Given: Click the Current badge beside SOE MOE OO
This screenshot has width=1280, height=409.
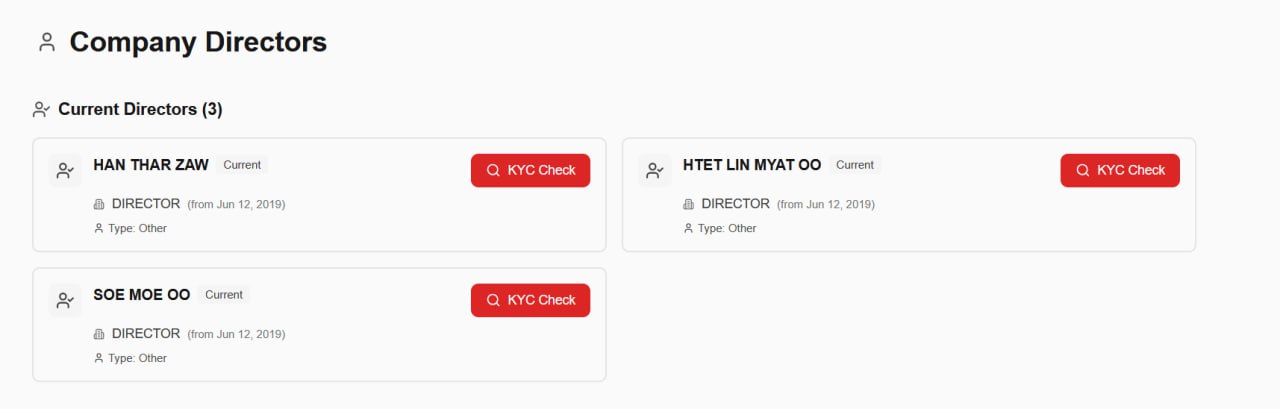Looking at the screenshot, I should (x=224, y=295).
